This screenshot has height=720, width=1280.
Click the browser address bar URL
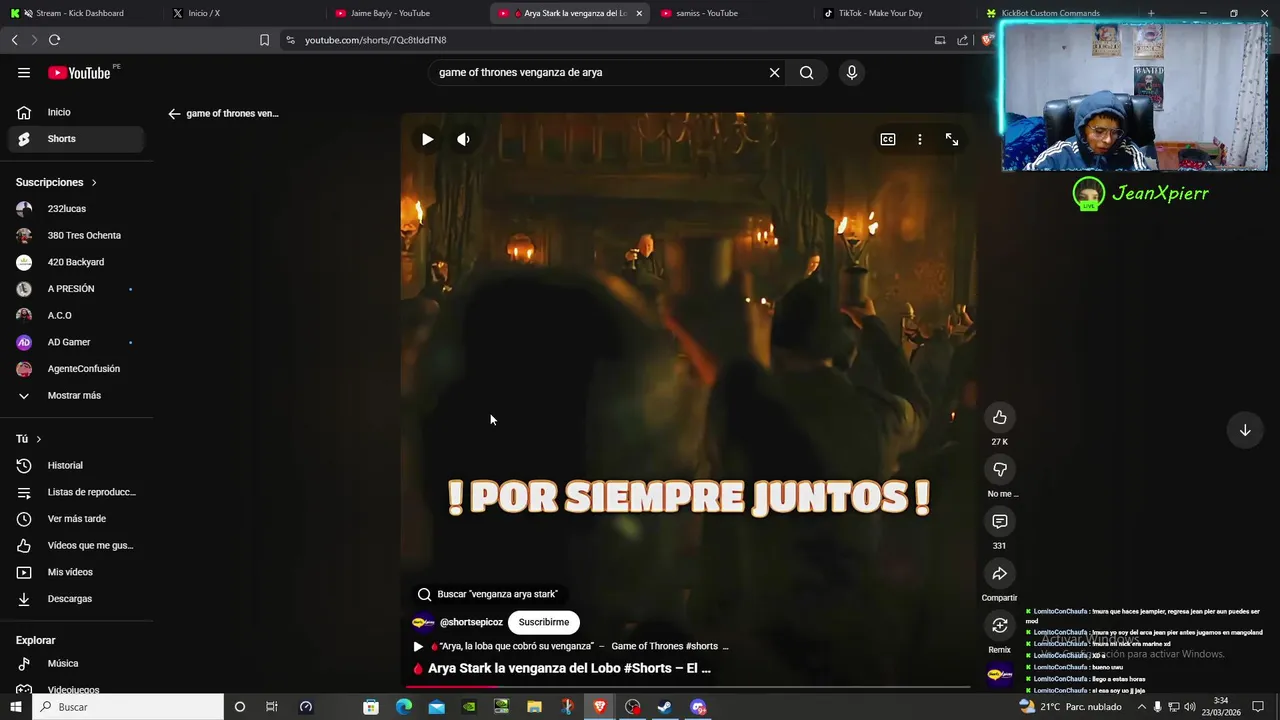coord(376,40)
